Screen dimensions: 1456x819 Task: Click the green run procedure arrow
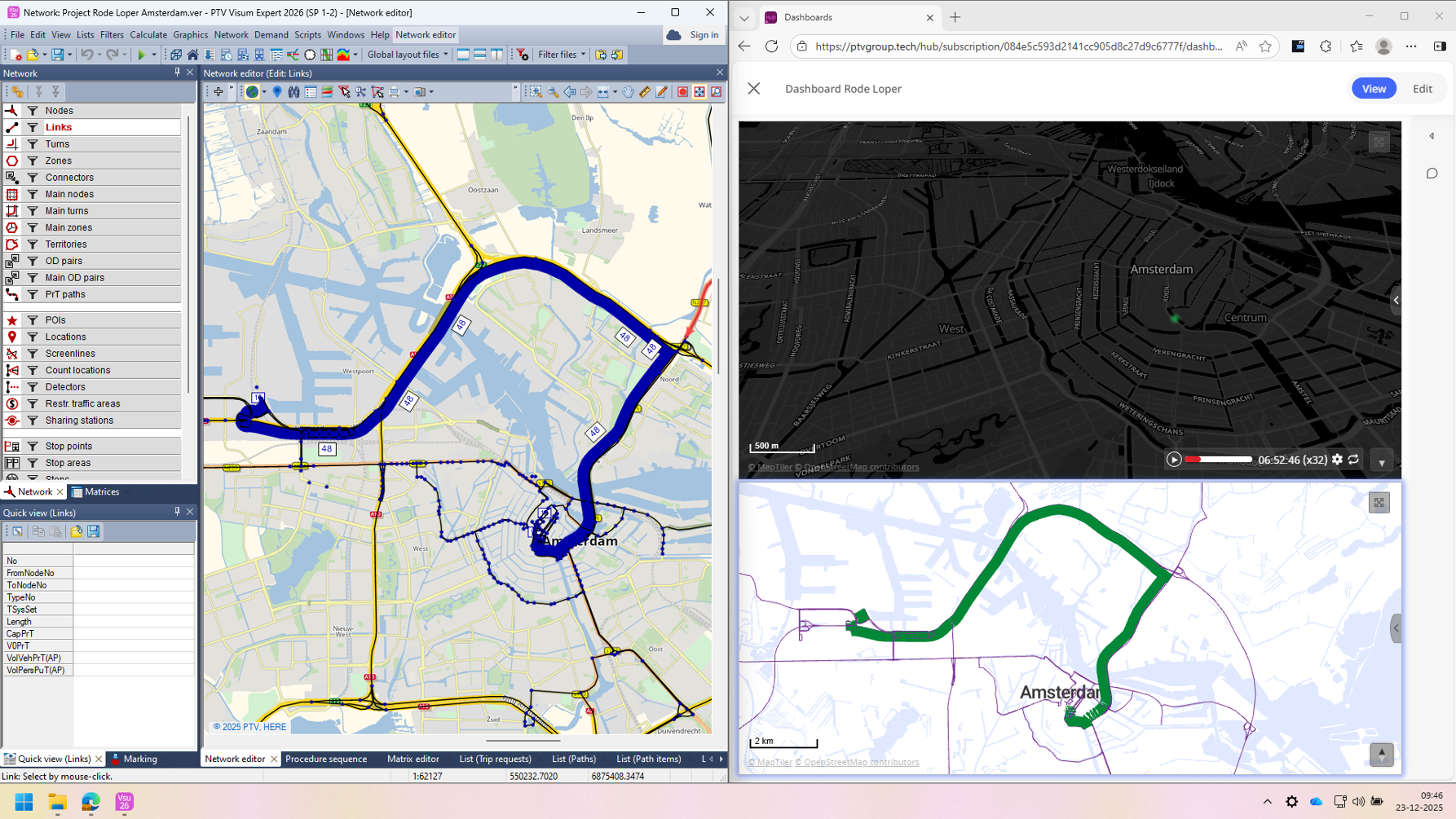[141, 55]
